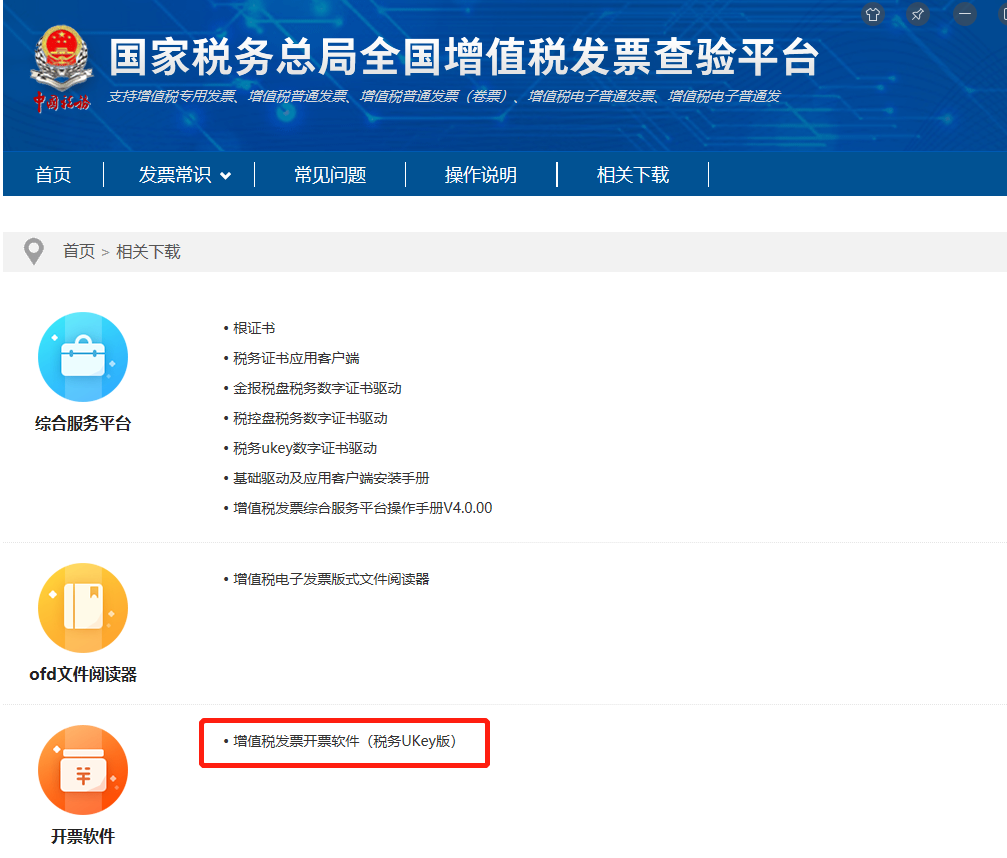Click the 首页 breadcrumb link

(79, 252)
